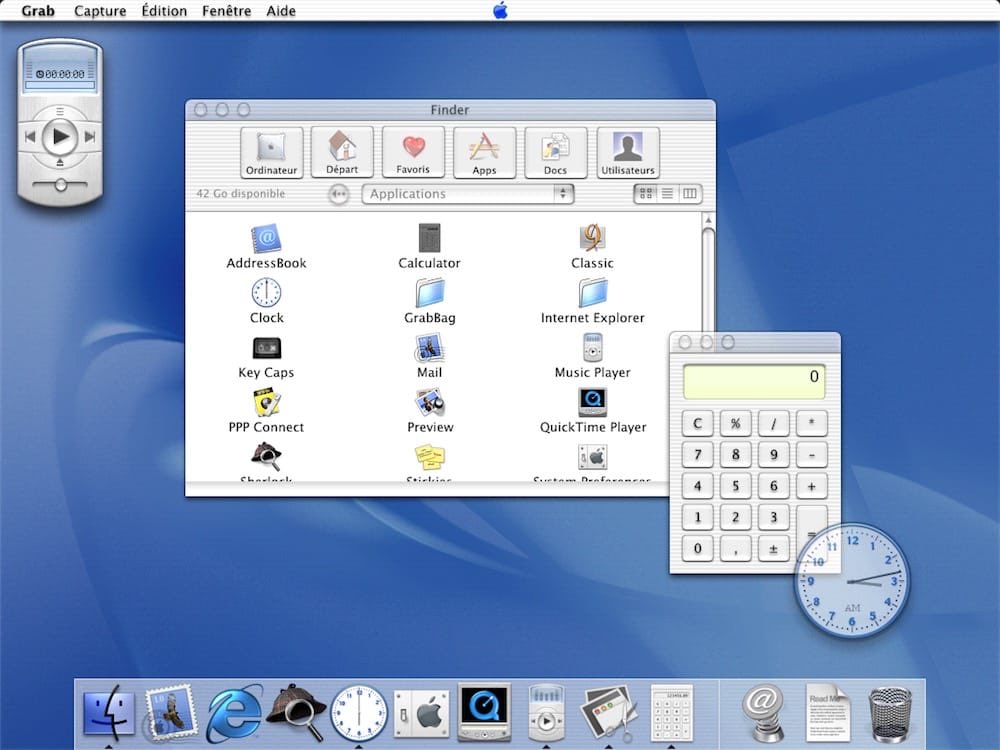Open the Clock app in Finder
The image size is (1000, 750).
(x=266, y=293)
